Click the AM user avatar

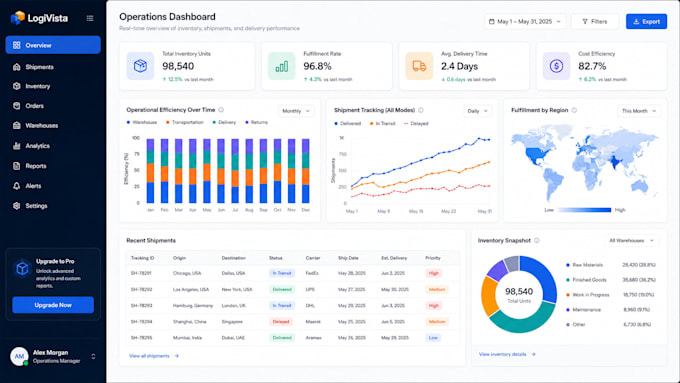19,356
